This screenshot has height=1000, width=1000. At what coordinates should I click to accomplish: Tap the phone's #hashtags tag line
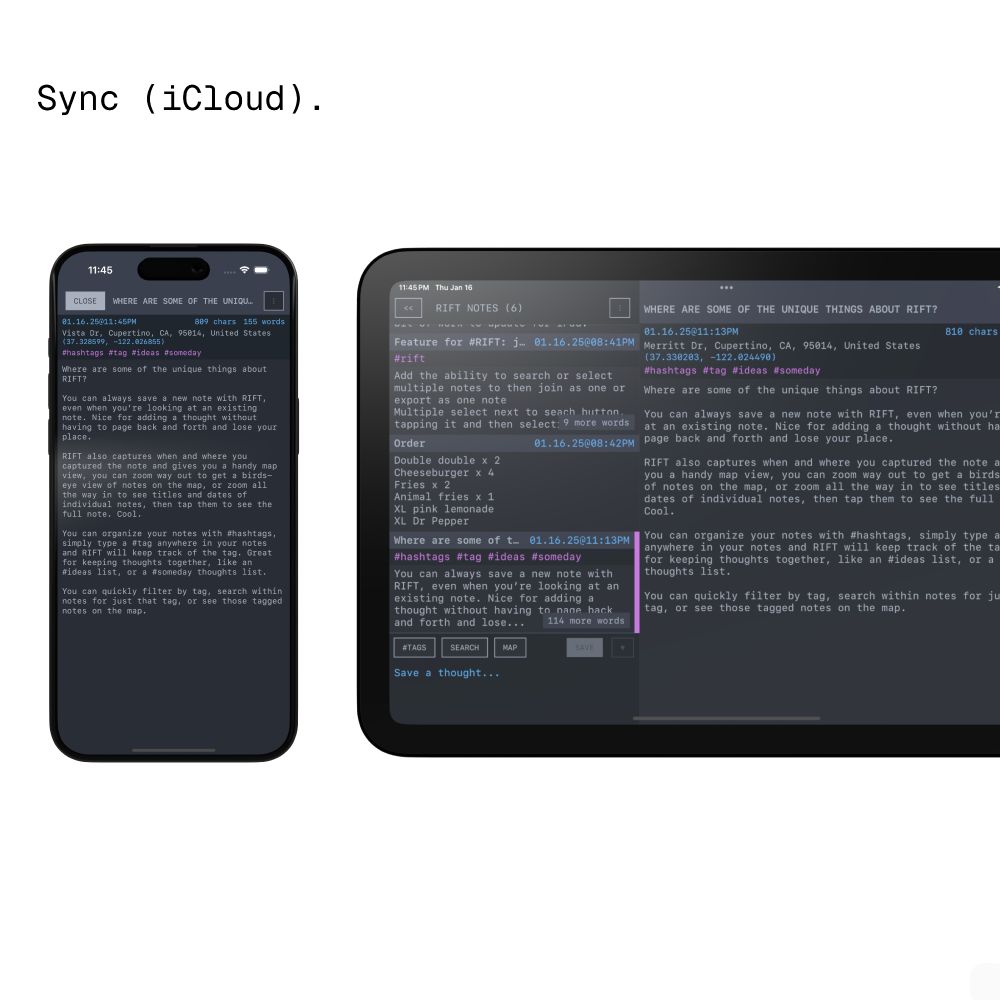tap(131, 353)
